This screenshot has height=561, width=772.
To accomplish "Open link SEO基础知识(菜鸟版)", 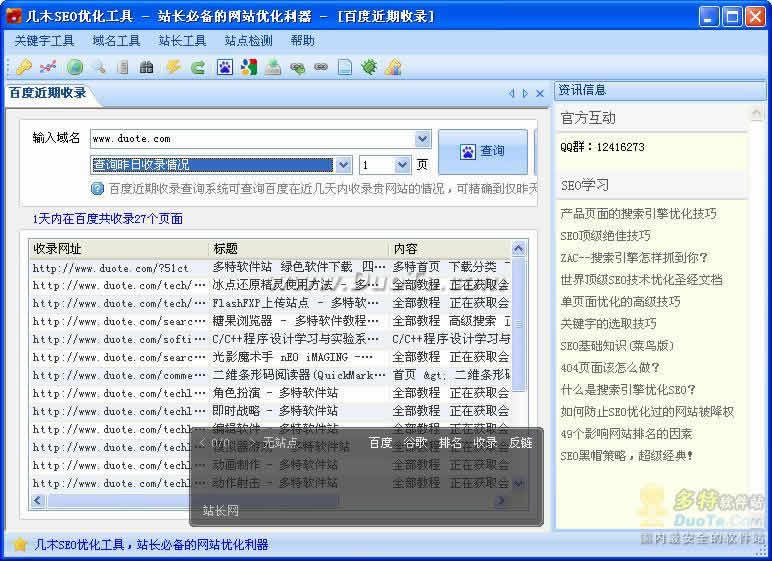I will click(617, 346).
